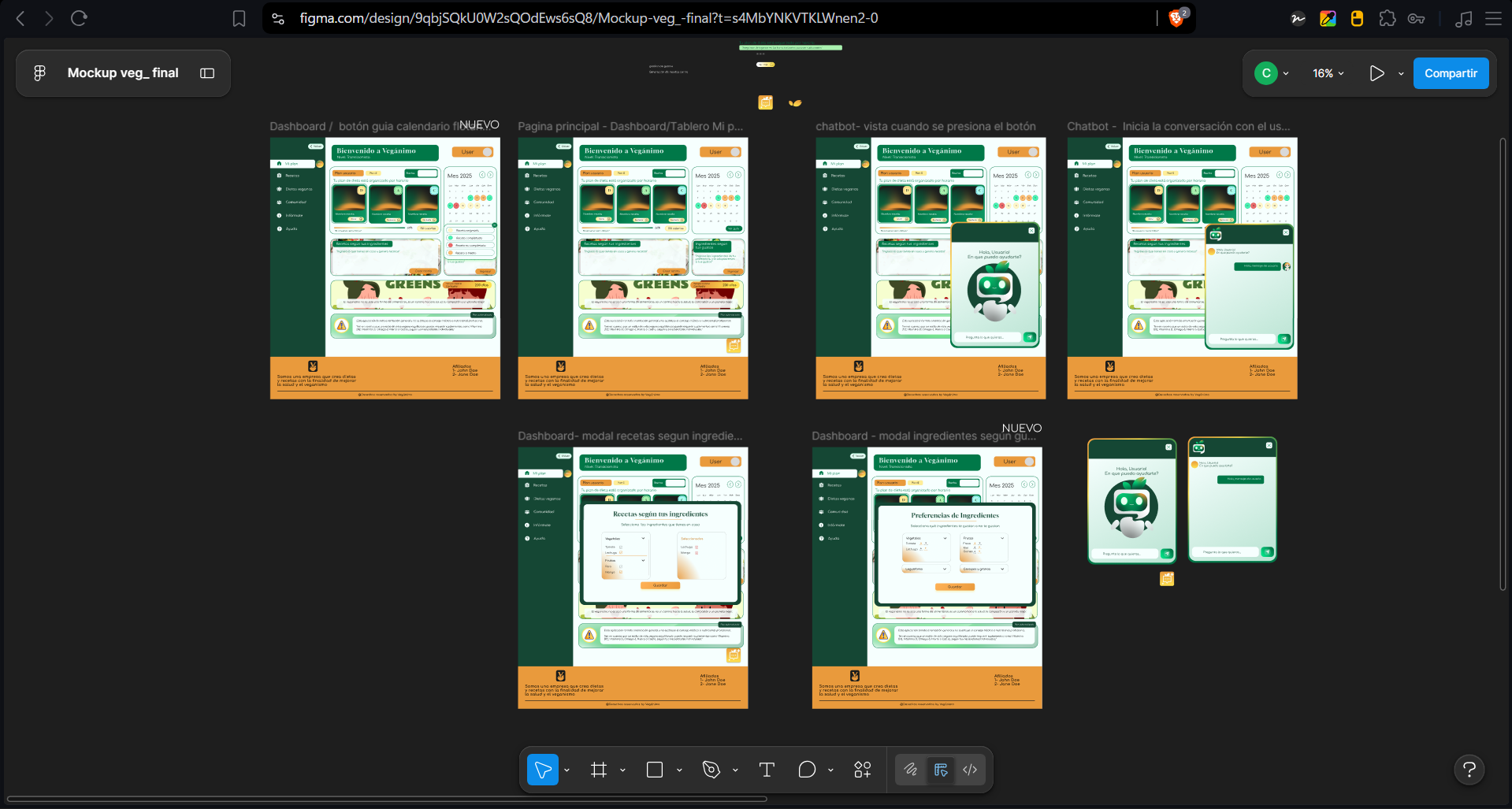The width and height of the screenshot is (1512, 809).
Task: Click the orange calendar icon below chatbot cards
Action: tap(1167, 579)
